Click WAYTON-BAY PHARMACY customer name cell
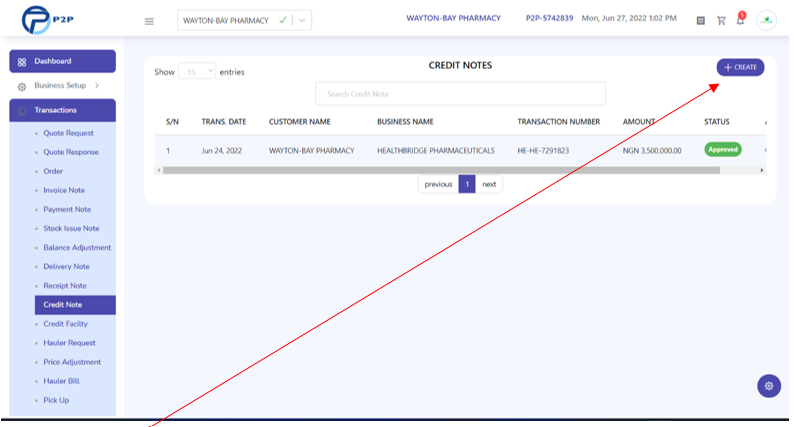This screenshot has width=795, height=427. [x=311, y=151]
